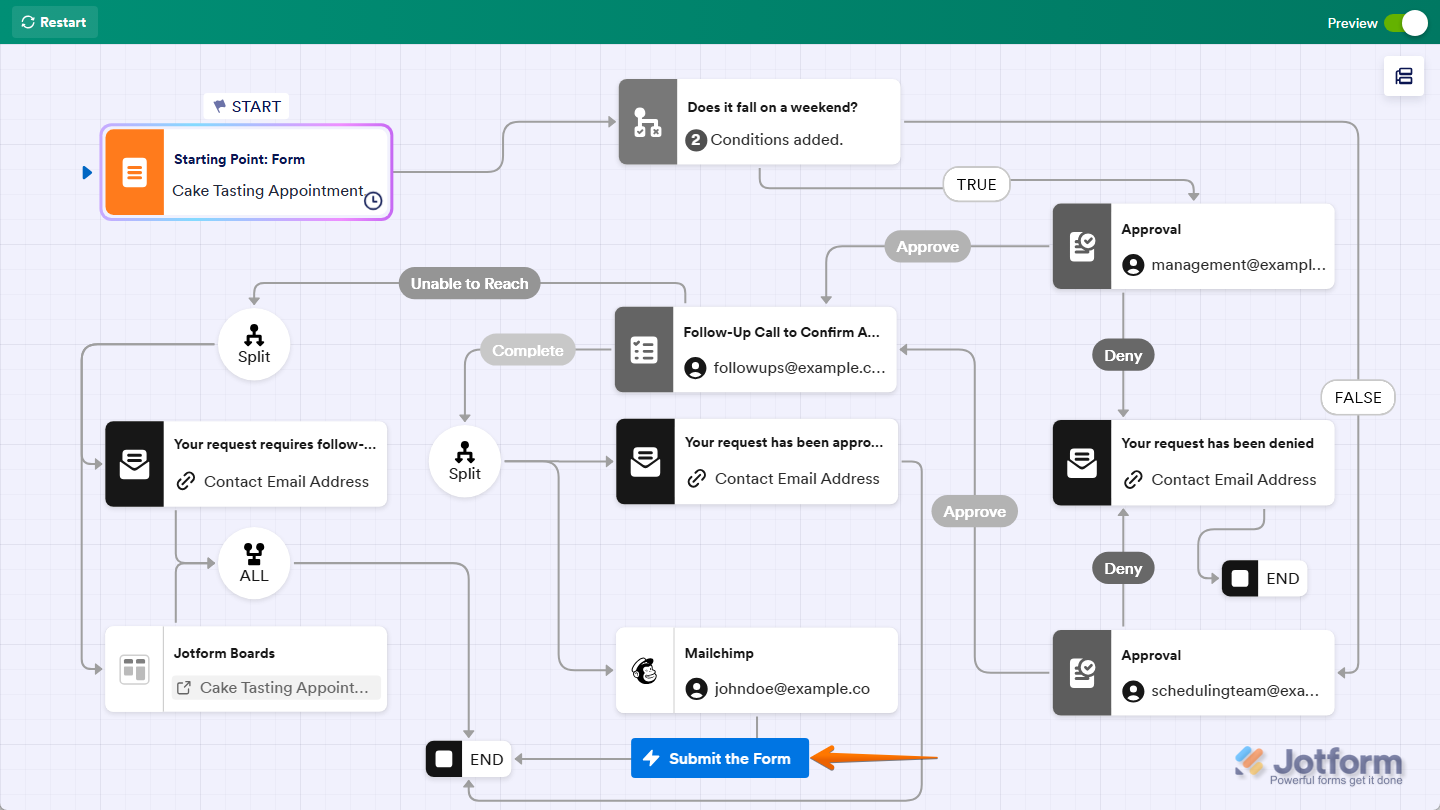Click the ALL merge node icon
Image resolution: width=1440 pixels, height=810 pixels.
pyautogui.click(x=254, y=561)
